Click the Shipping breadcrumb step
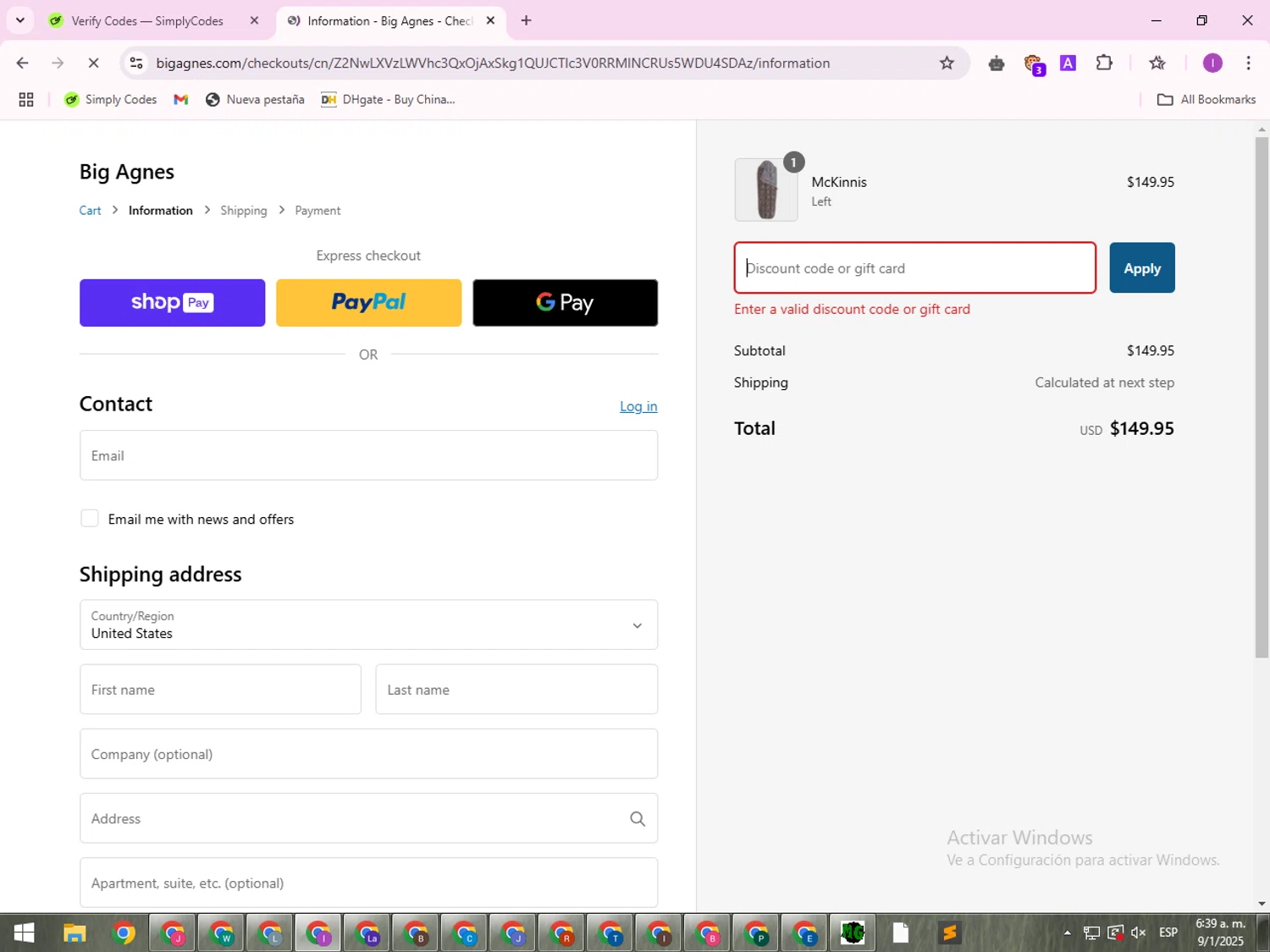The image size is (1270, 952). (x=244, y=211)
